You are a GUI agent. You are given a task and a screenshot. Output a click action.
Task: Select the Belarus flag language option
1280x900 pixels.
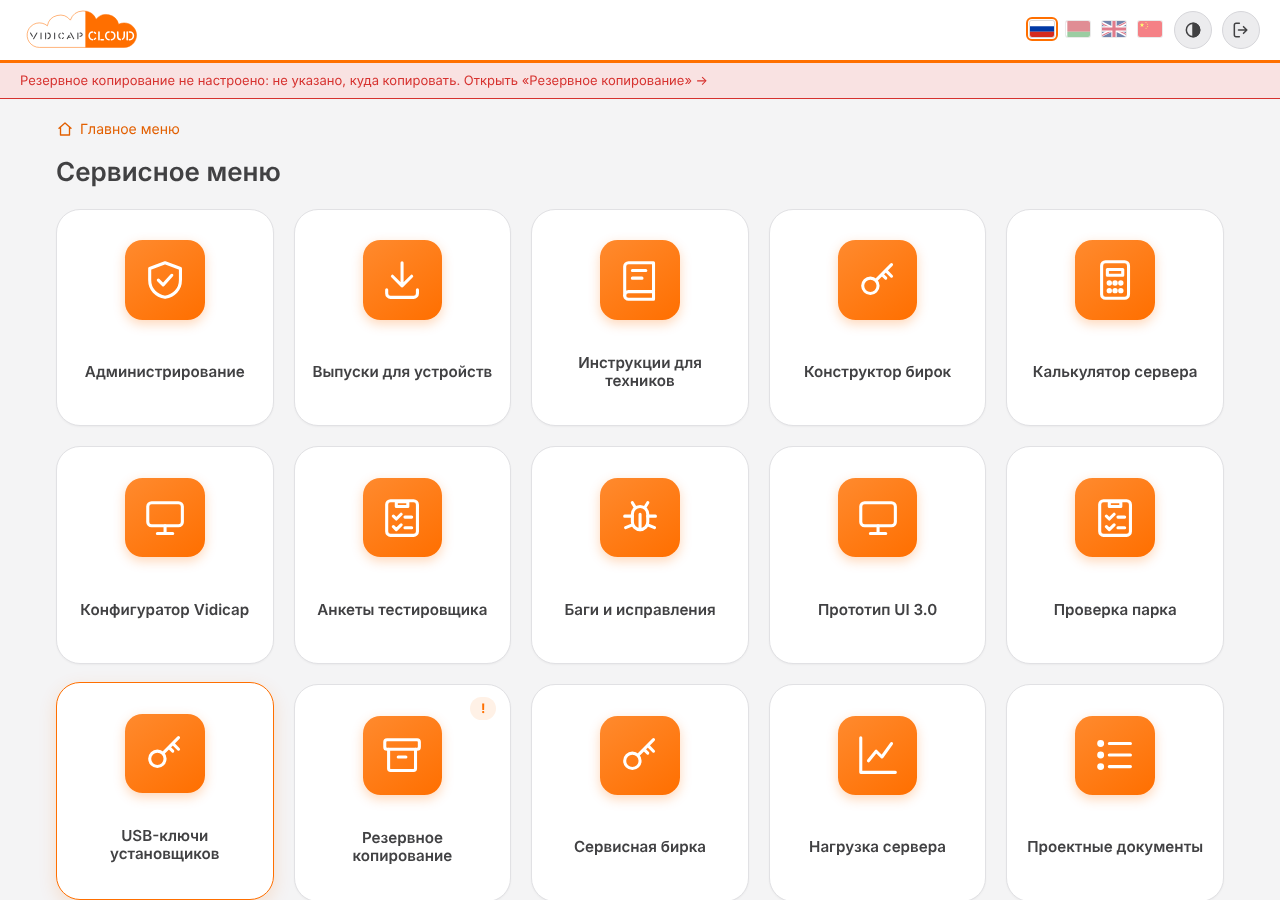click(x=1078, y=29)
